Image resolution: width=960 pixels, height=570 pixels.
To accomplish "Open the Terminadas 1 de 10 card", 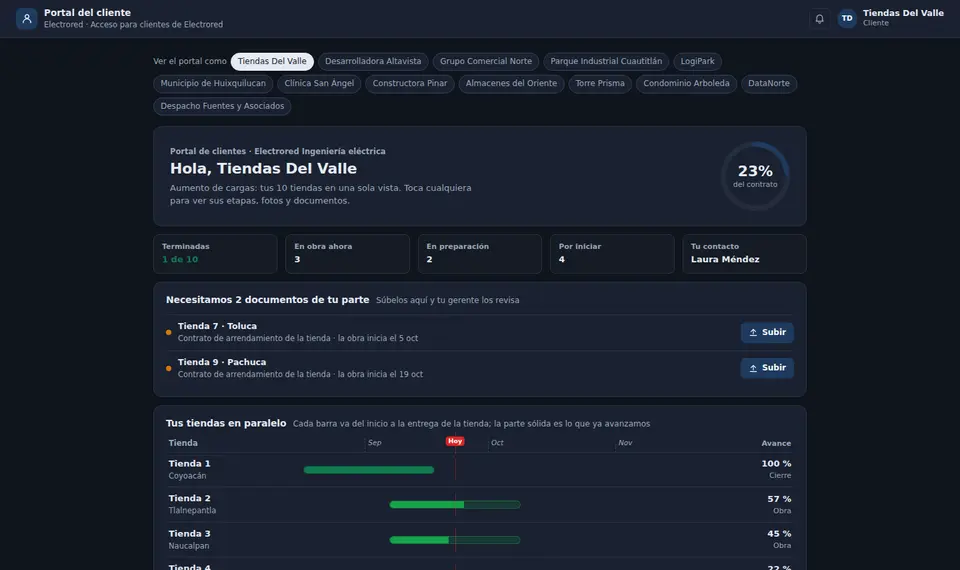I will coord(215,253).
